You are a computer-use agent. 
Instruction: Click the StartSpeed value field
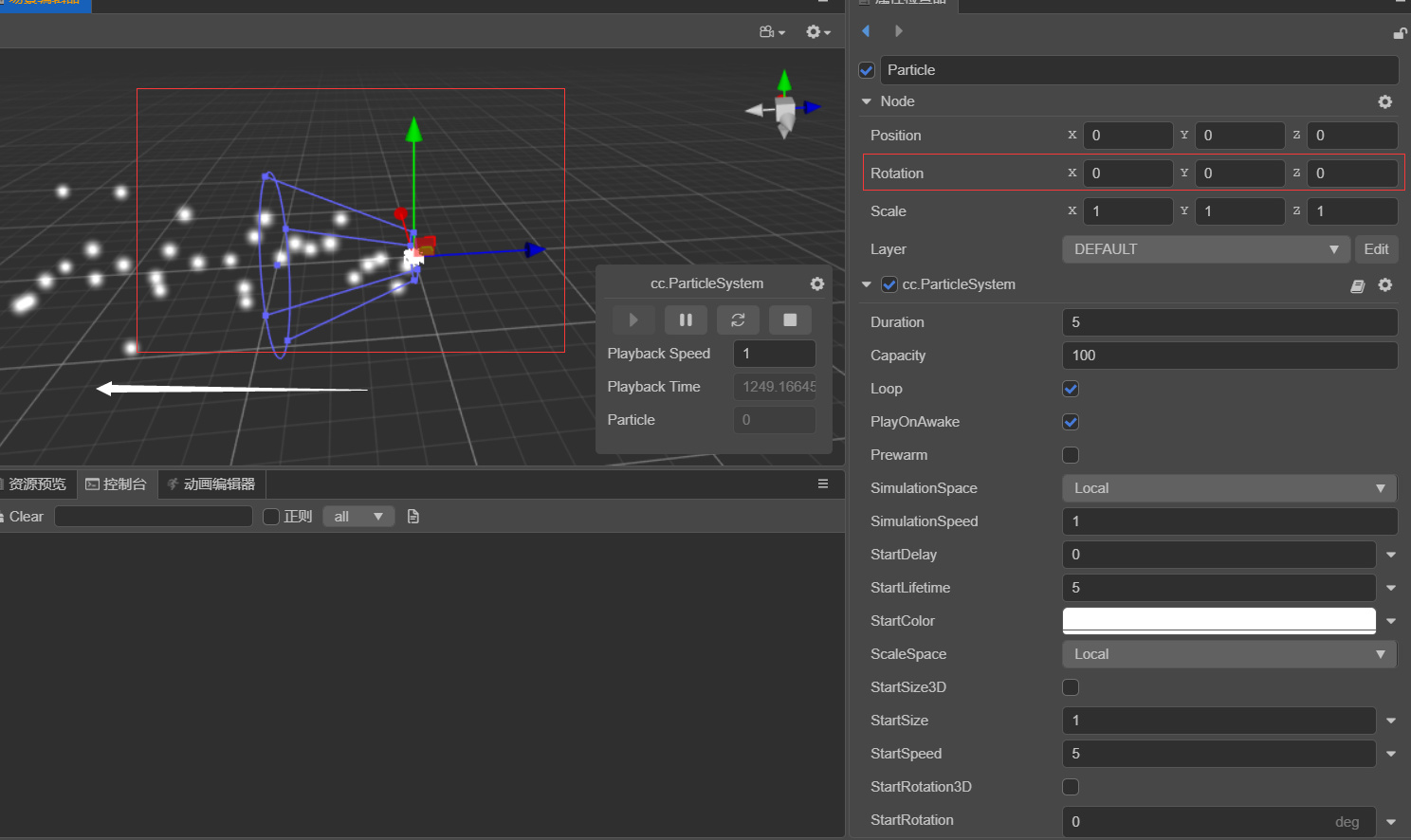(1219, 754)
